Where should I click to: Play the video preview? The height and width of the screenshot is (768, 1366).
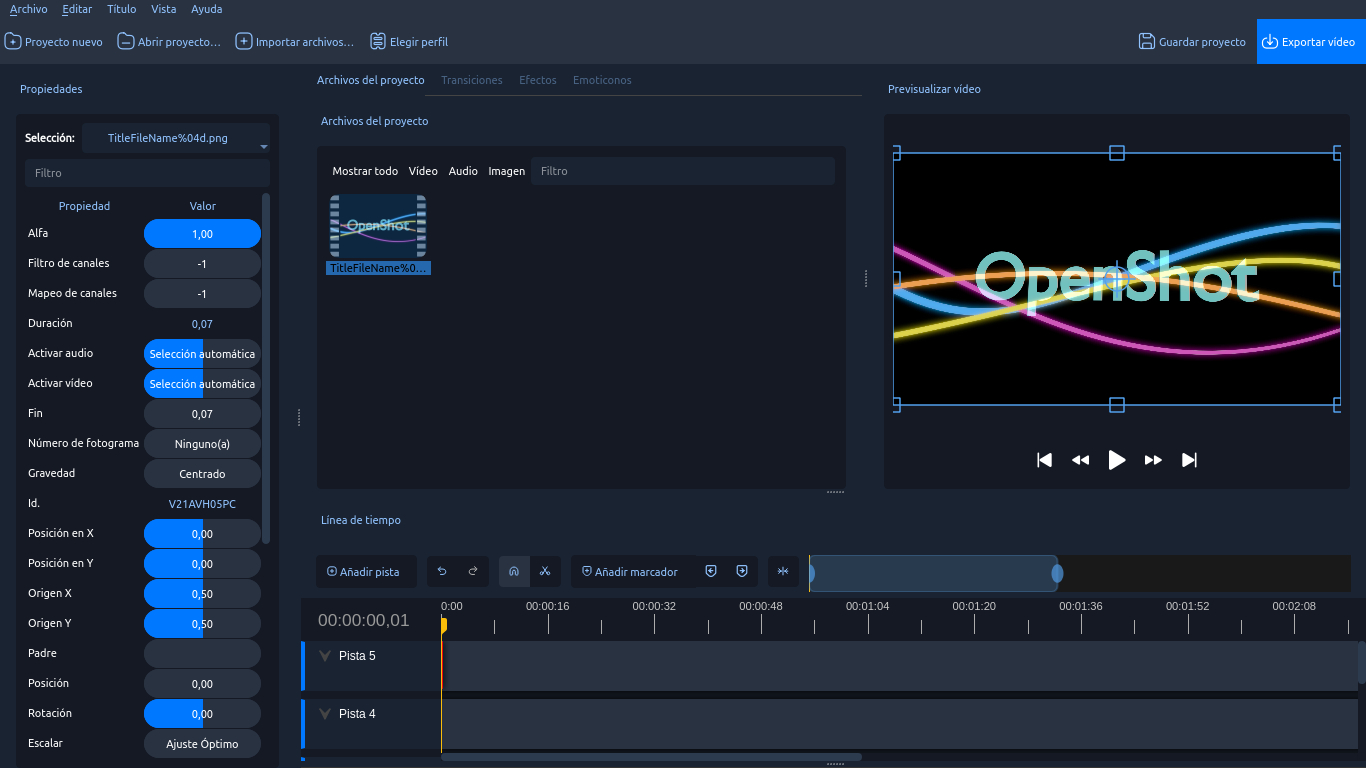1117,460
